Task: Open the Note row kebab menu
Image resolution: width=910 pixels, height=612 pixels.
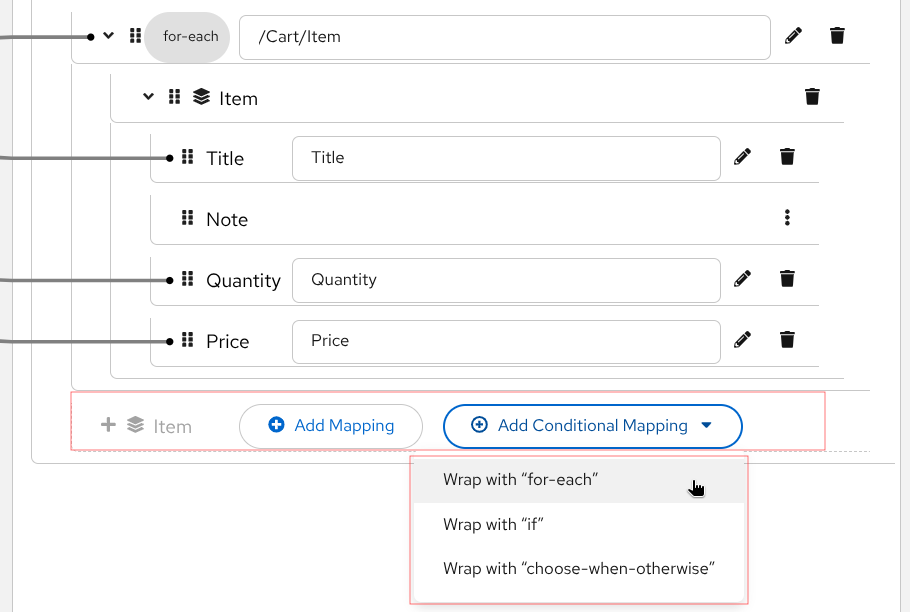Action: 787,218
